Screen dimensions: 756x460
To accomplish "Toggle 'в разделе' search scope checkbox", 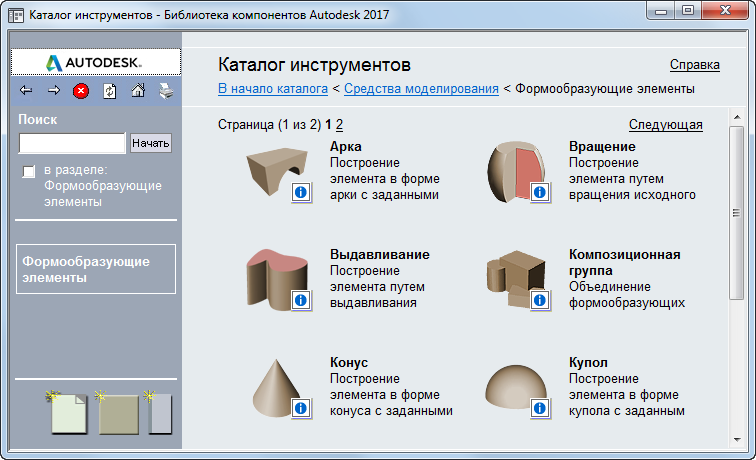I will pos(29,171).
